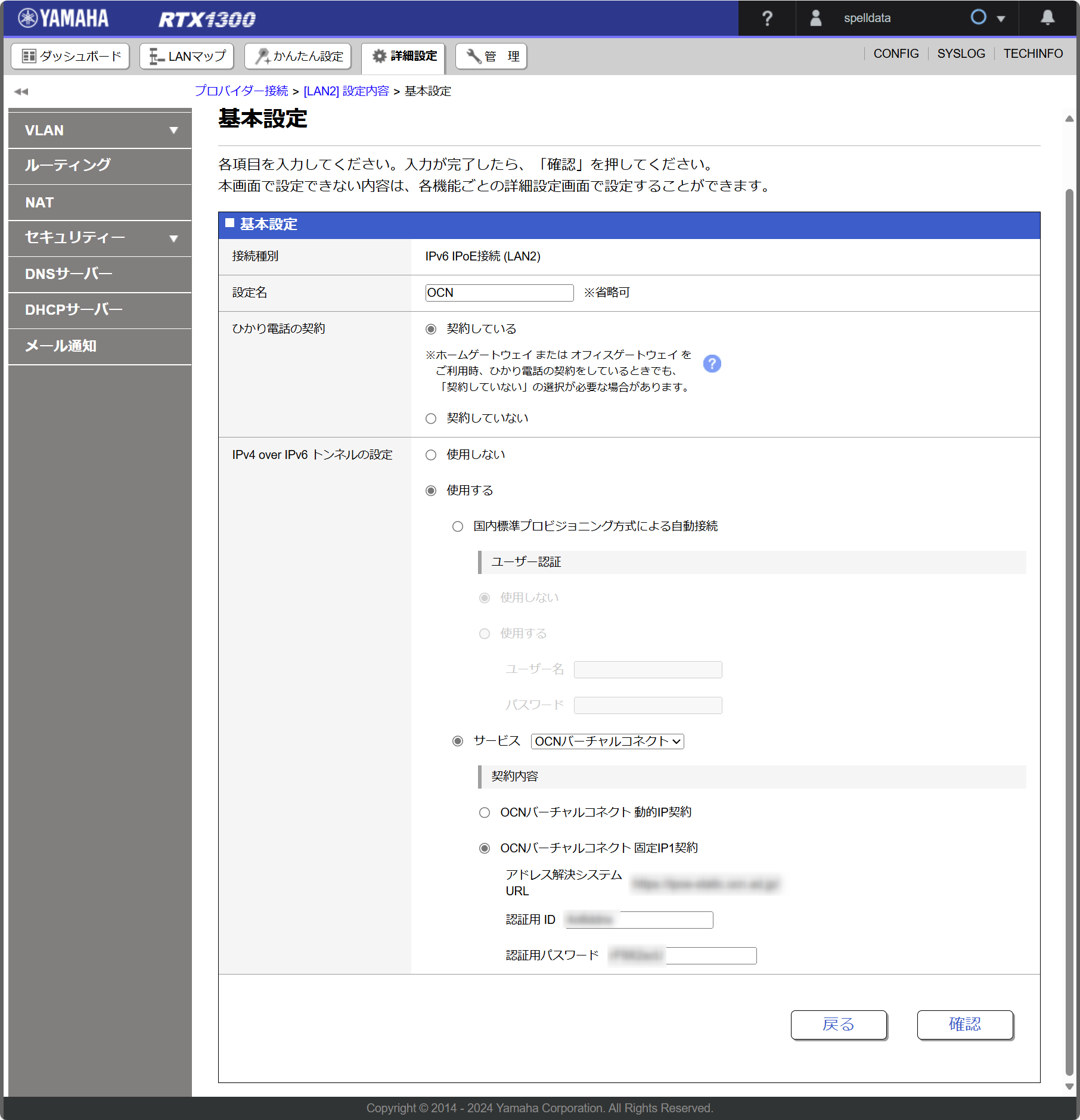Click the blue help icon beside ひかり電話 note
Viewport: 1080px width, 1120px height.
[x=712, y=364]
